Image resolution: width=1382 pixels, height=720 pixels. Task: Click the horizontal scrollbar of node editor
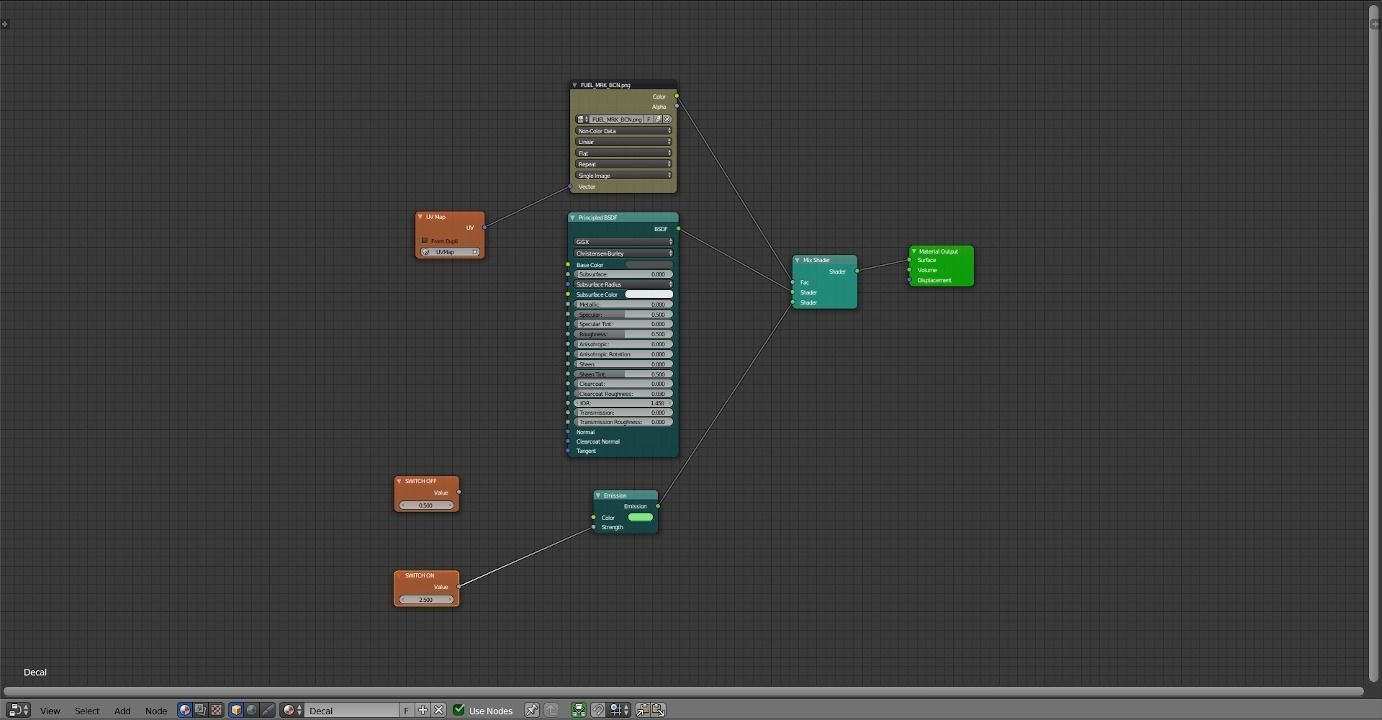pos(684,691)
